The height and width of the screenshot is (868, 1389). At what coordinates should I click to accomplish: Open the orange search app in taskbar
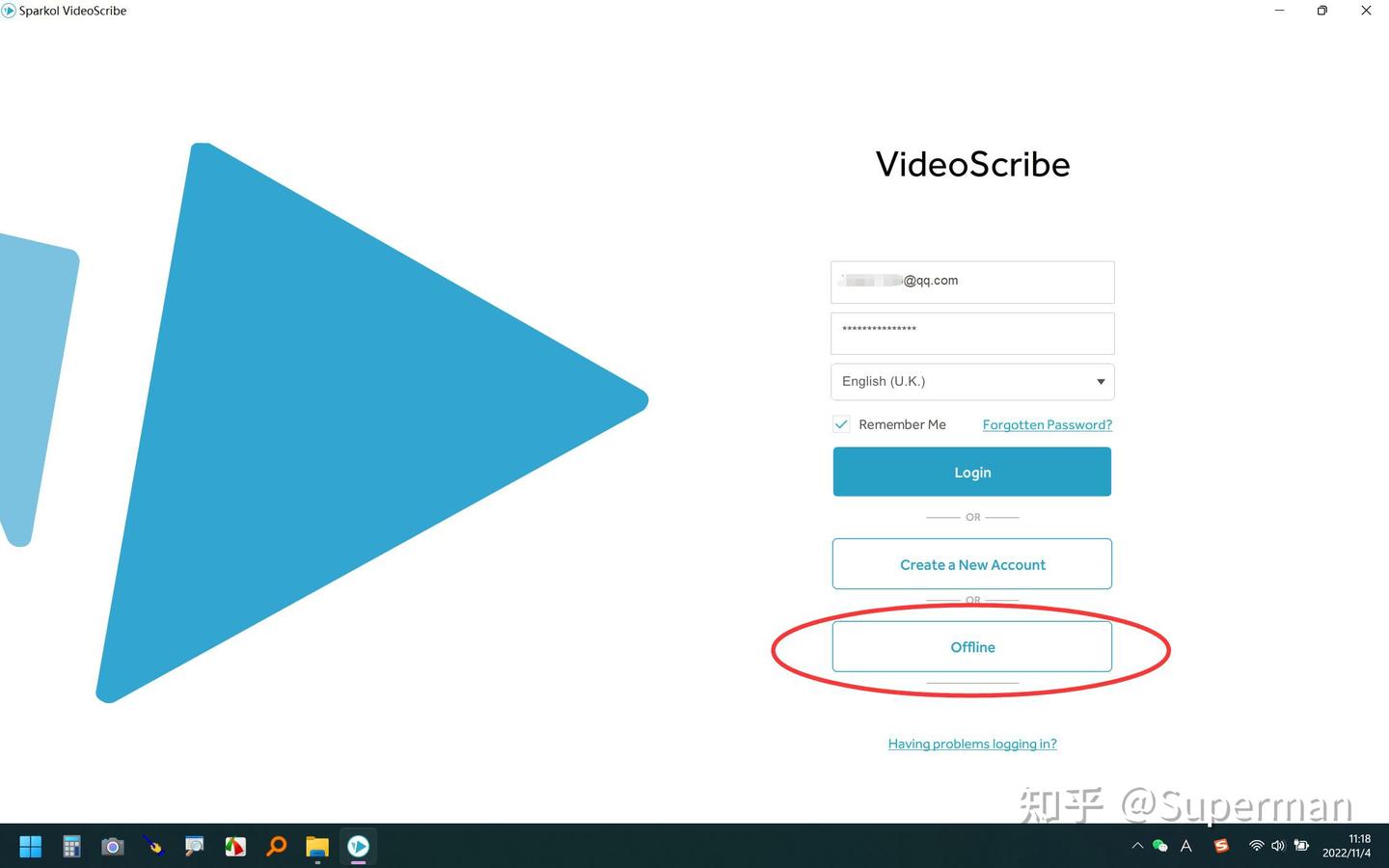(x=277, y=847)
